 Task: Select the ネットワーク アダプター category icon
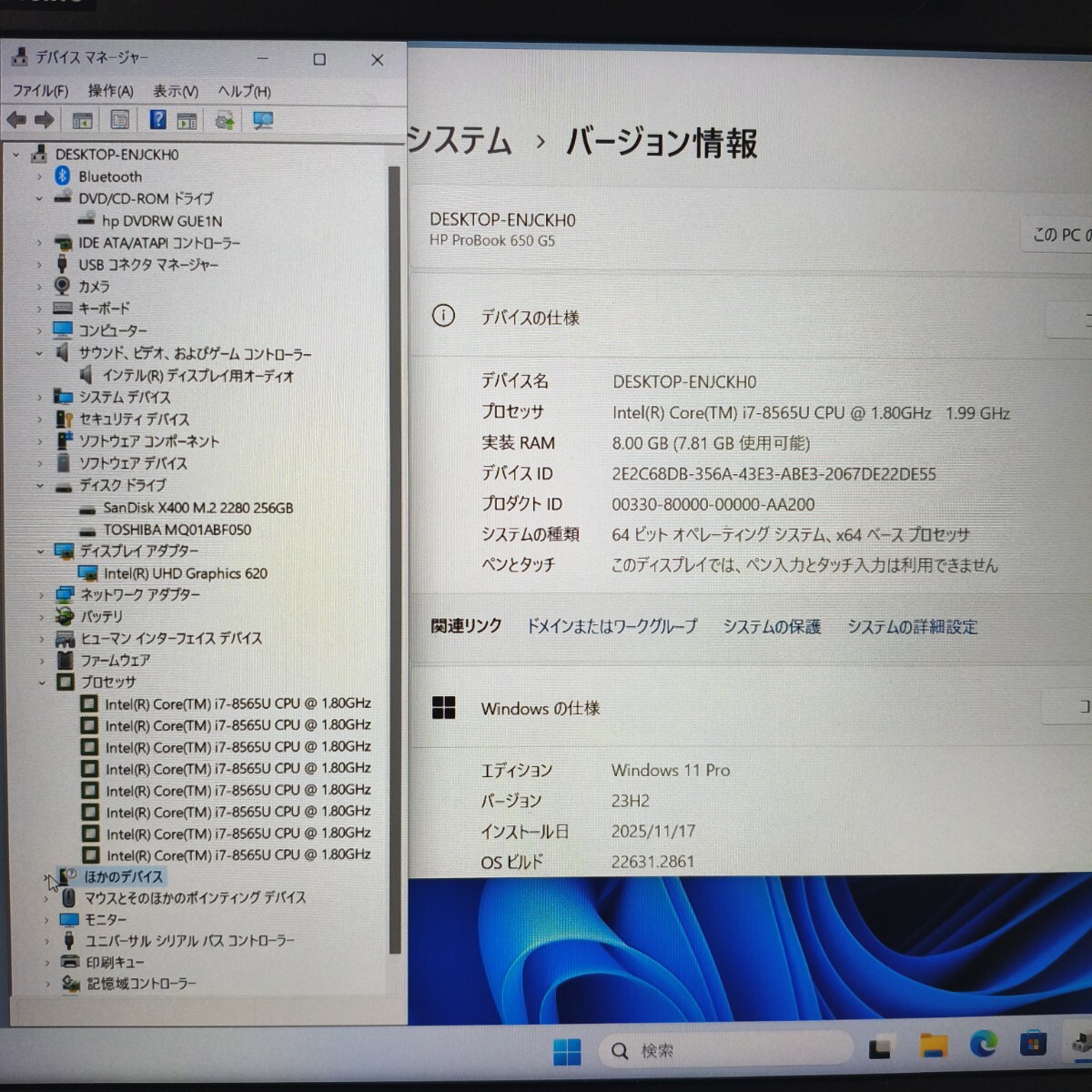tap(65, 594)
